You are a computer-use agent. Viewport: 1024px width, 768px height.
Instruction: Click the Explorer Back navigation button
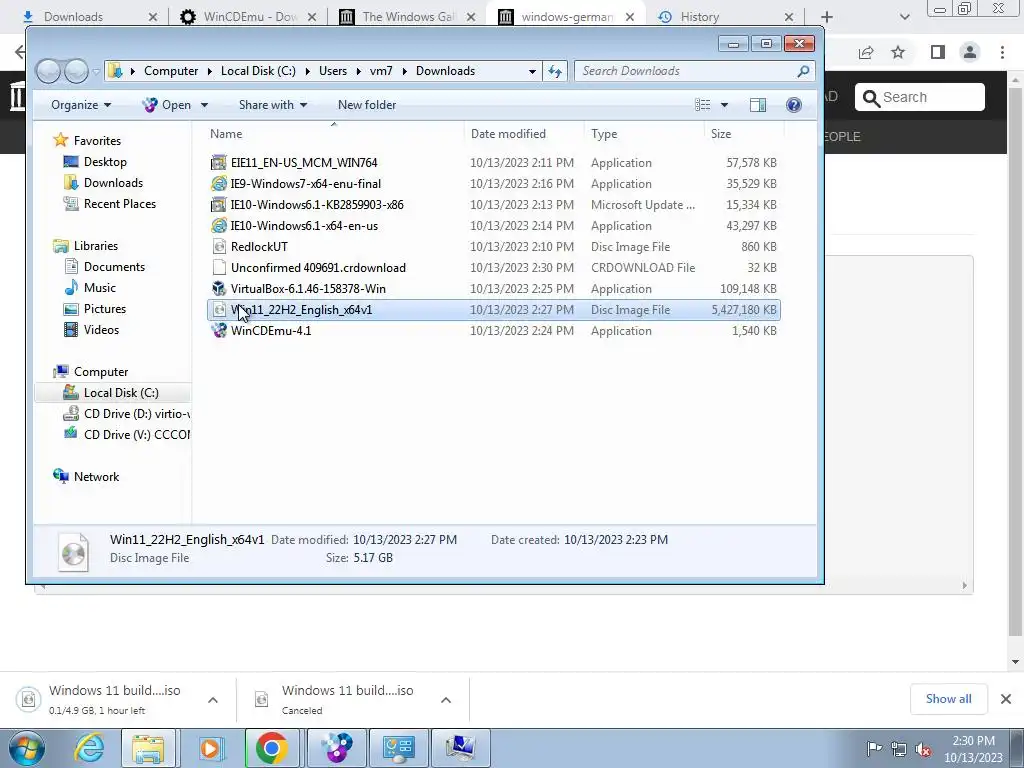pos(48,71)
